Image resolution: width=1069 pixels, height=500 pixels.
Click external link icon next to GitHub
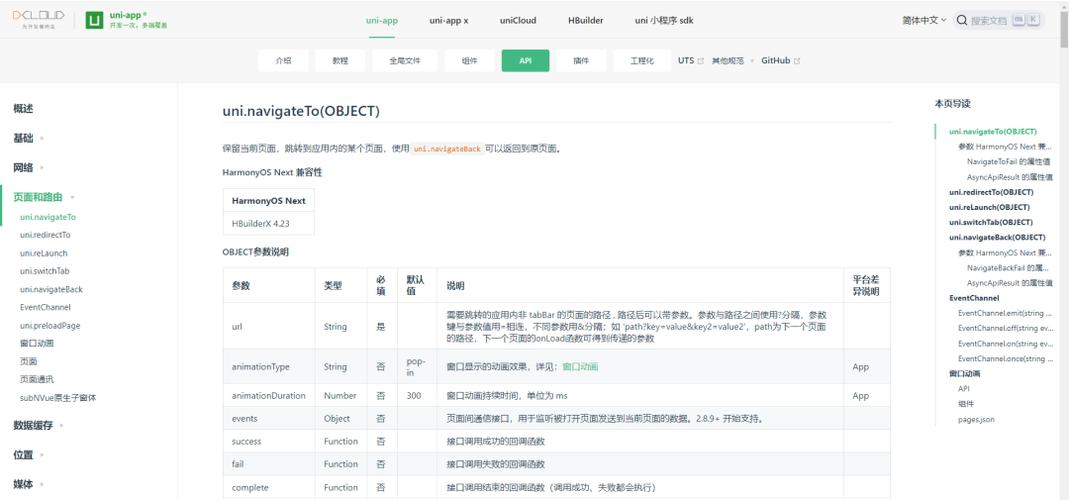point(797,61)
